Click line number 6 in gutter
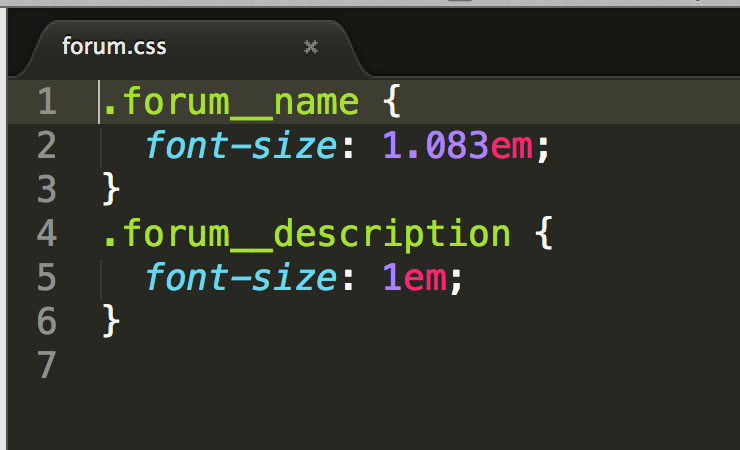Image resolution: width=740 pixels, height=450 pixels. 47,321
